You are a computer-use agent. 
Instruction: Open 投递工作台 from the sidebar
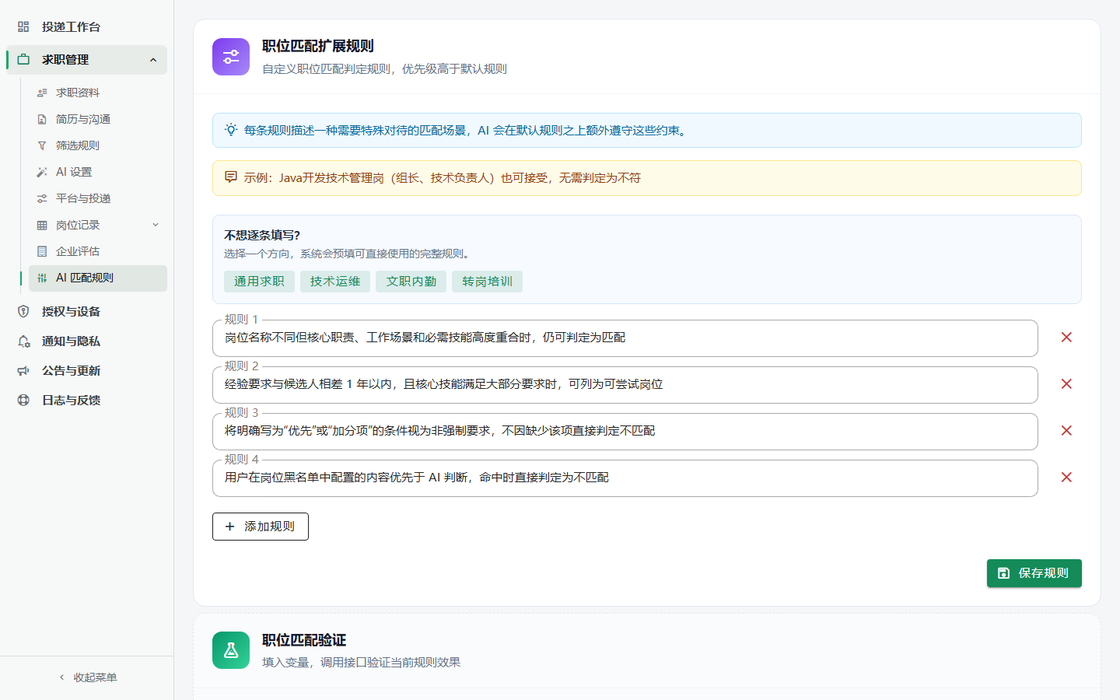point(86,27)
